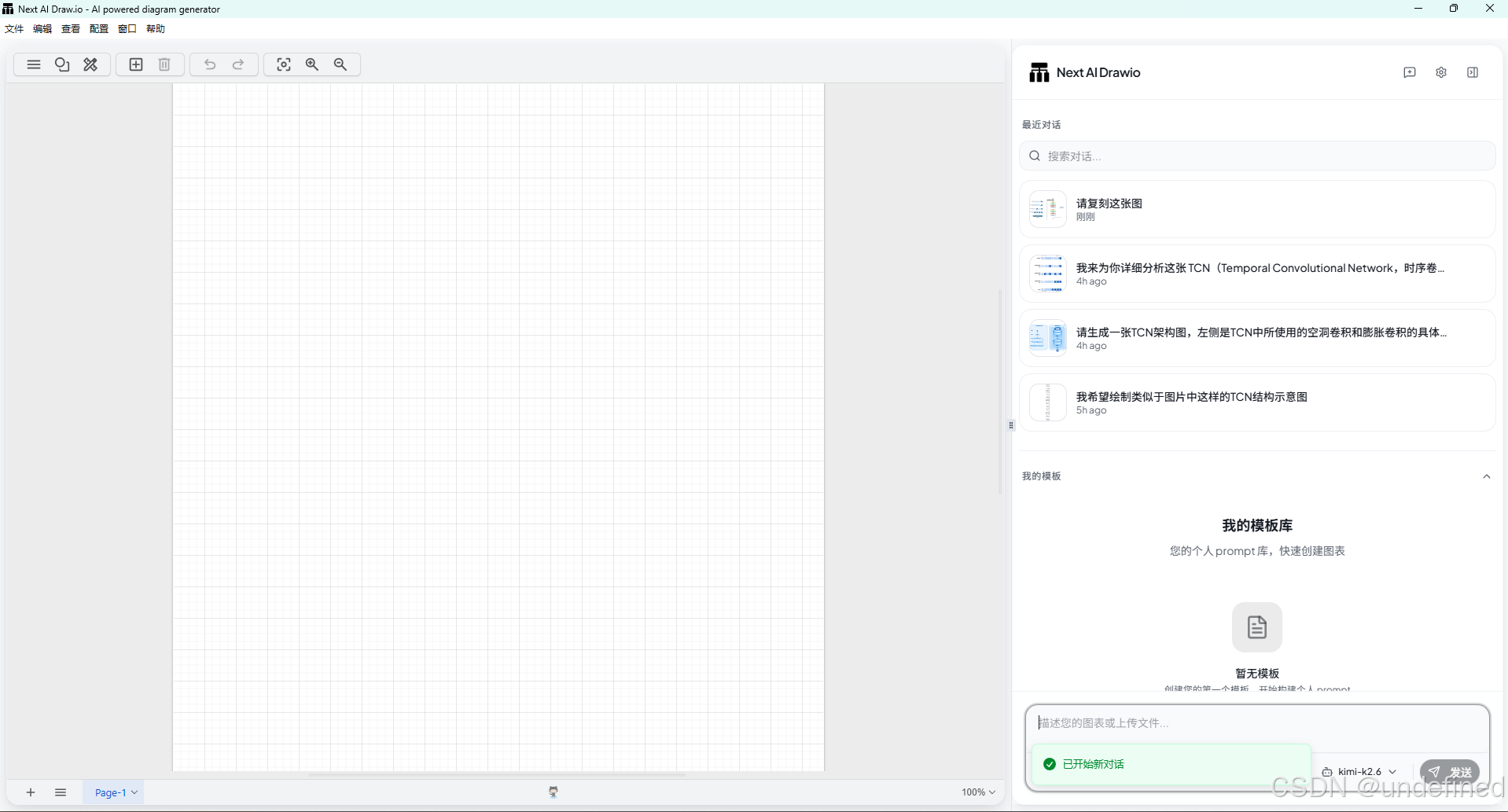The height and width of the screenshot is (812, 1508).
Task: Click the Zoom in magnifier icon
Action: (312, 64)
